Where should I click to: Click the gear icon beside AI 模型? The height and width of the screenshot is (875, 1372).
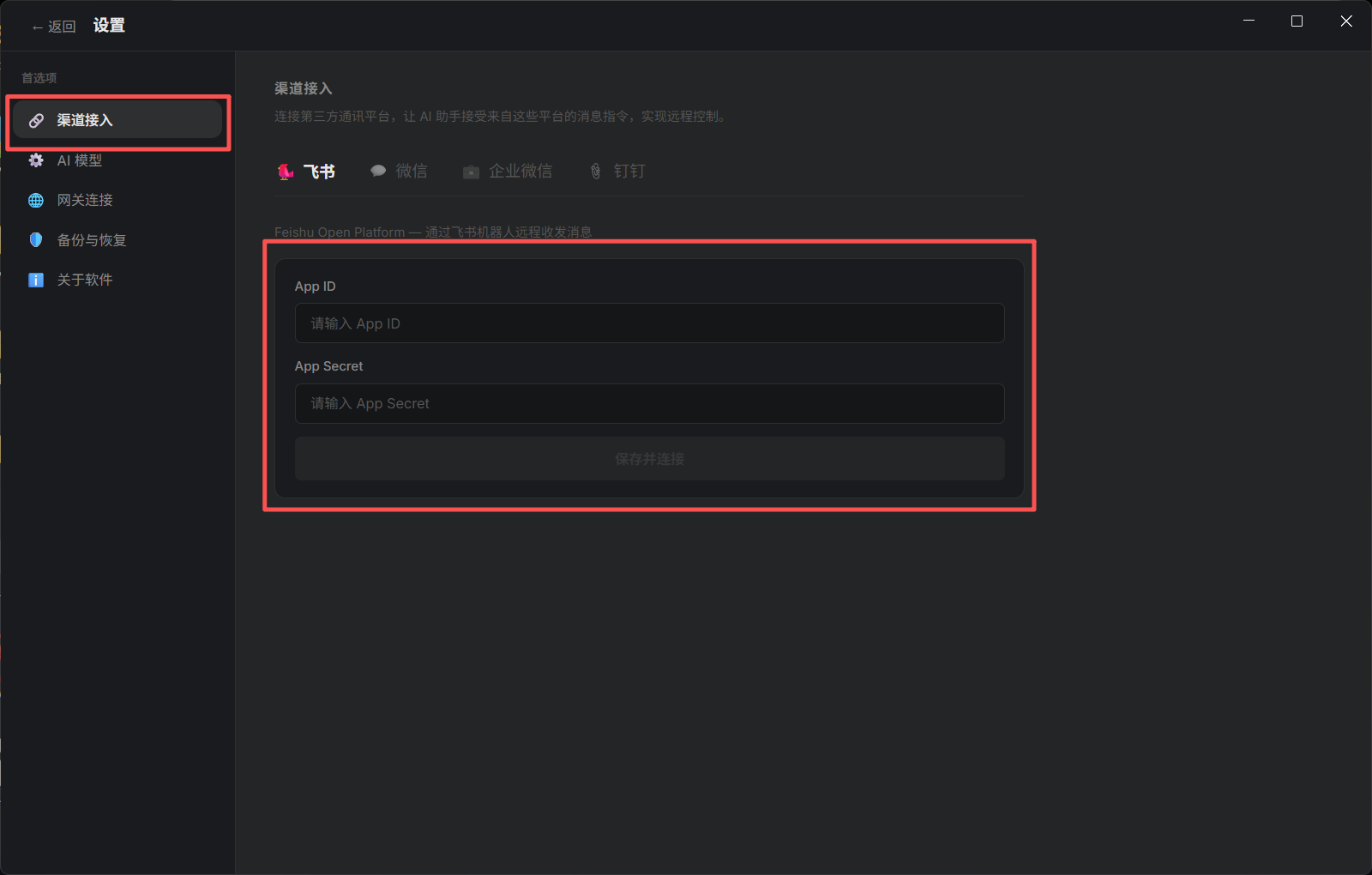[x=36, y=160]
